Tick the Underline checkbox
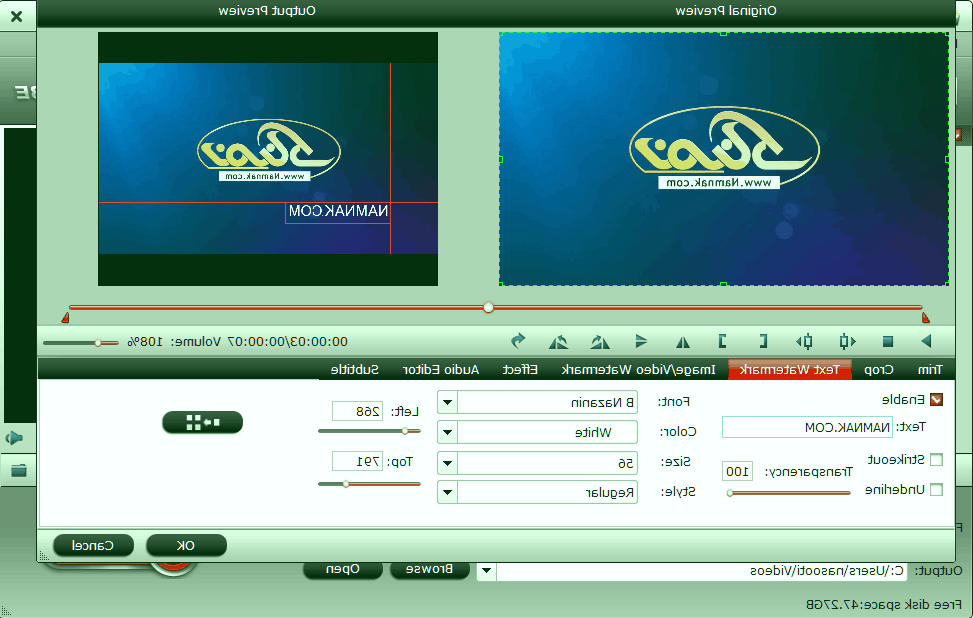 tap(936, 490)
